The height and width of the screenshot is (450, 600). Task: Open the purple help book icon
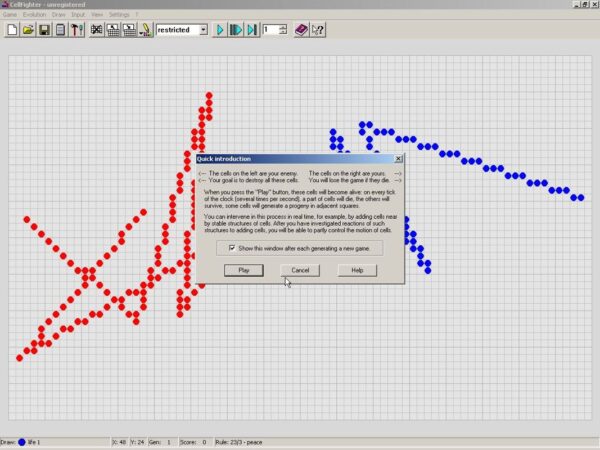click(301, 30)
